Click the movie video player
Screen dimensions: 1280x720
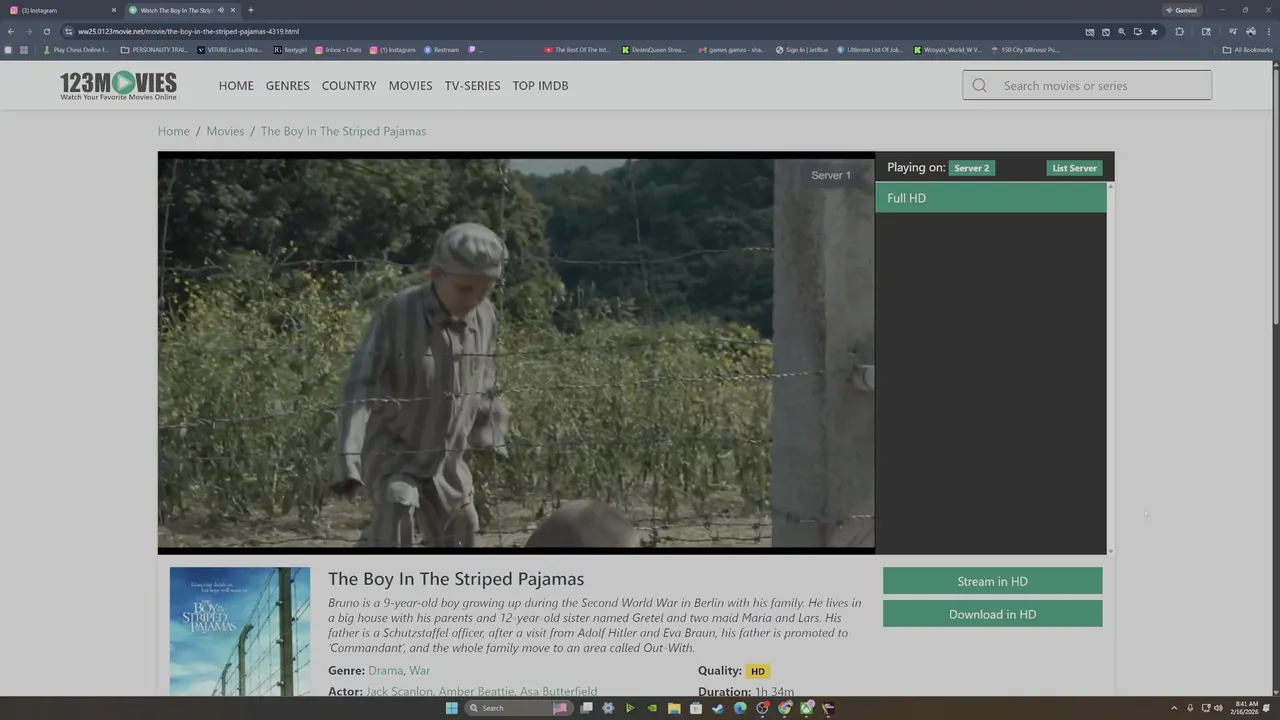pos(516,352)
